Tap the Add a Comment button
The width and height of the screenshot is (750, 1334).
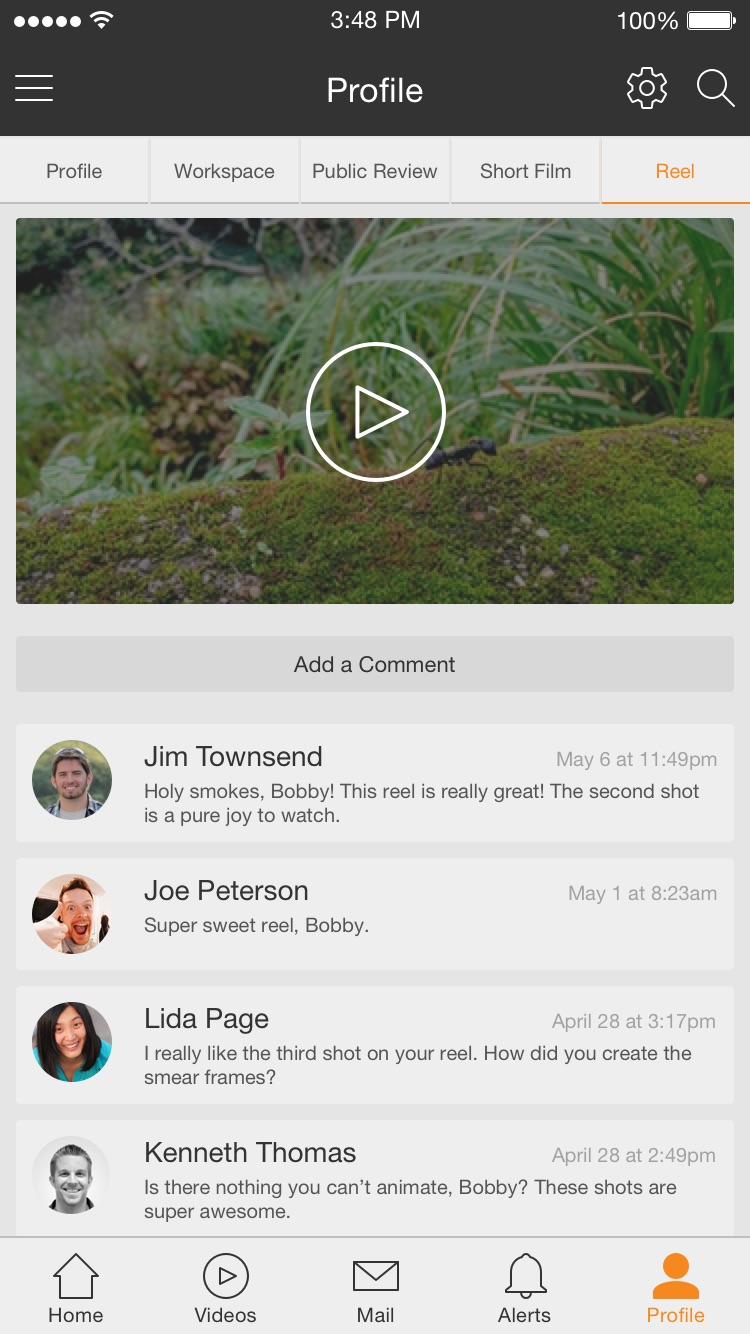pos(375,664)
